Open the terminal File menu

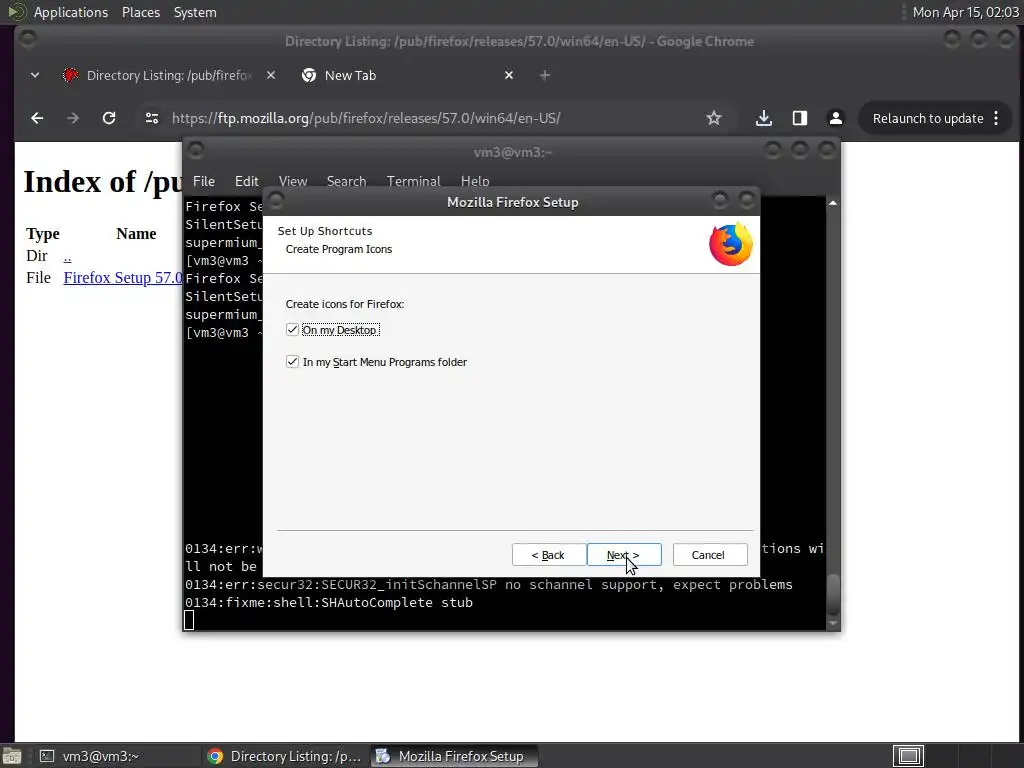coord(204,181)
